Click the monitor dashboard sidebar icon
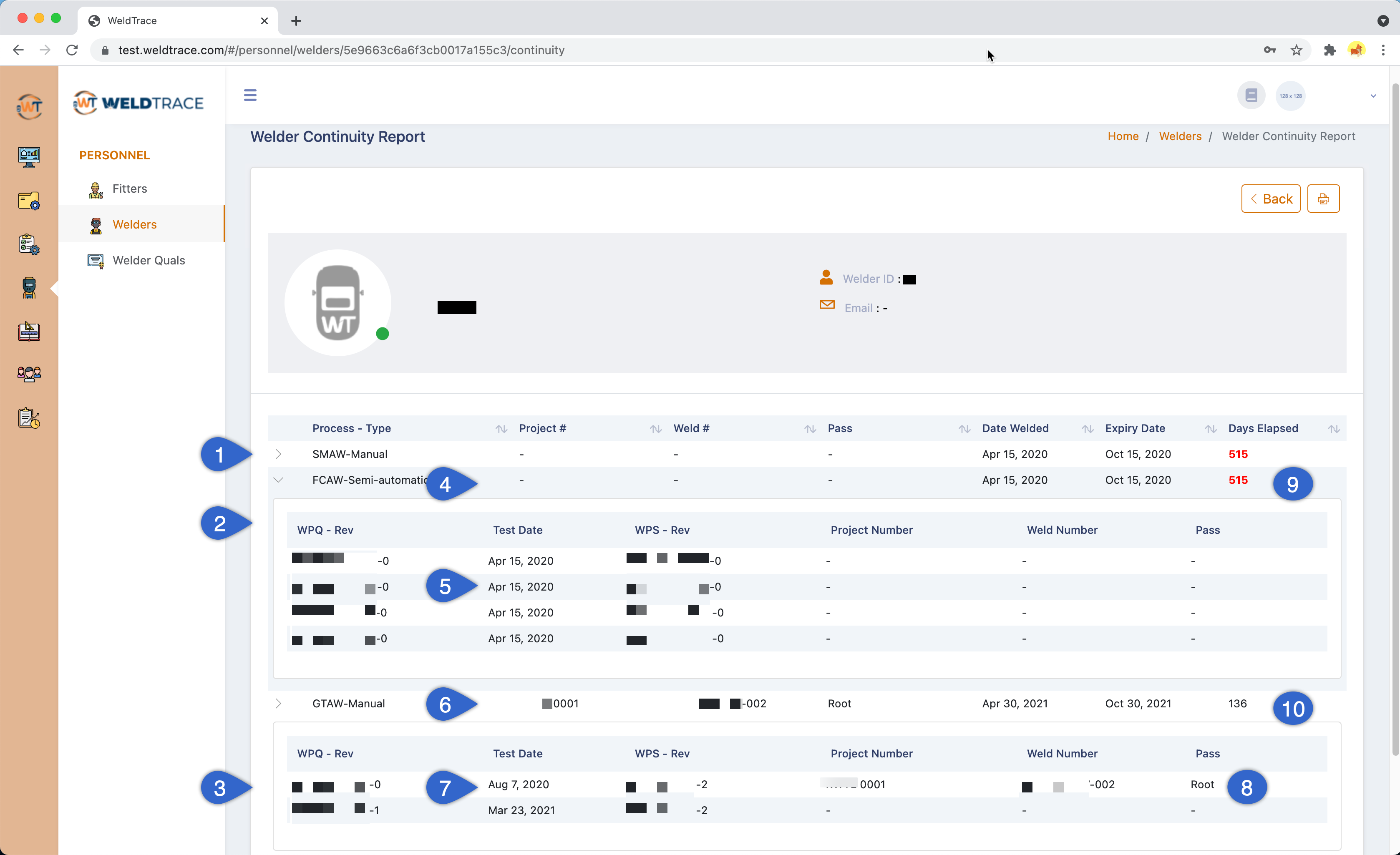This screenshot has height=855, width=1400. (29, 157)
